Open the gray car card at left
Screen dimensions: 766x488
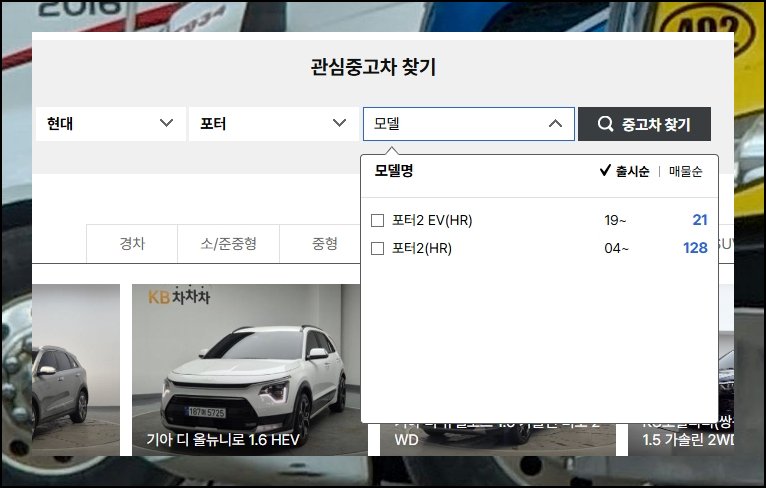[x=76, y=370]
